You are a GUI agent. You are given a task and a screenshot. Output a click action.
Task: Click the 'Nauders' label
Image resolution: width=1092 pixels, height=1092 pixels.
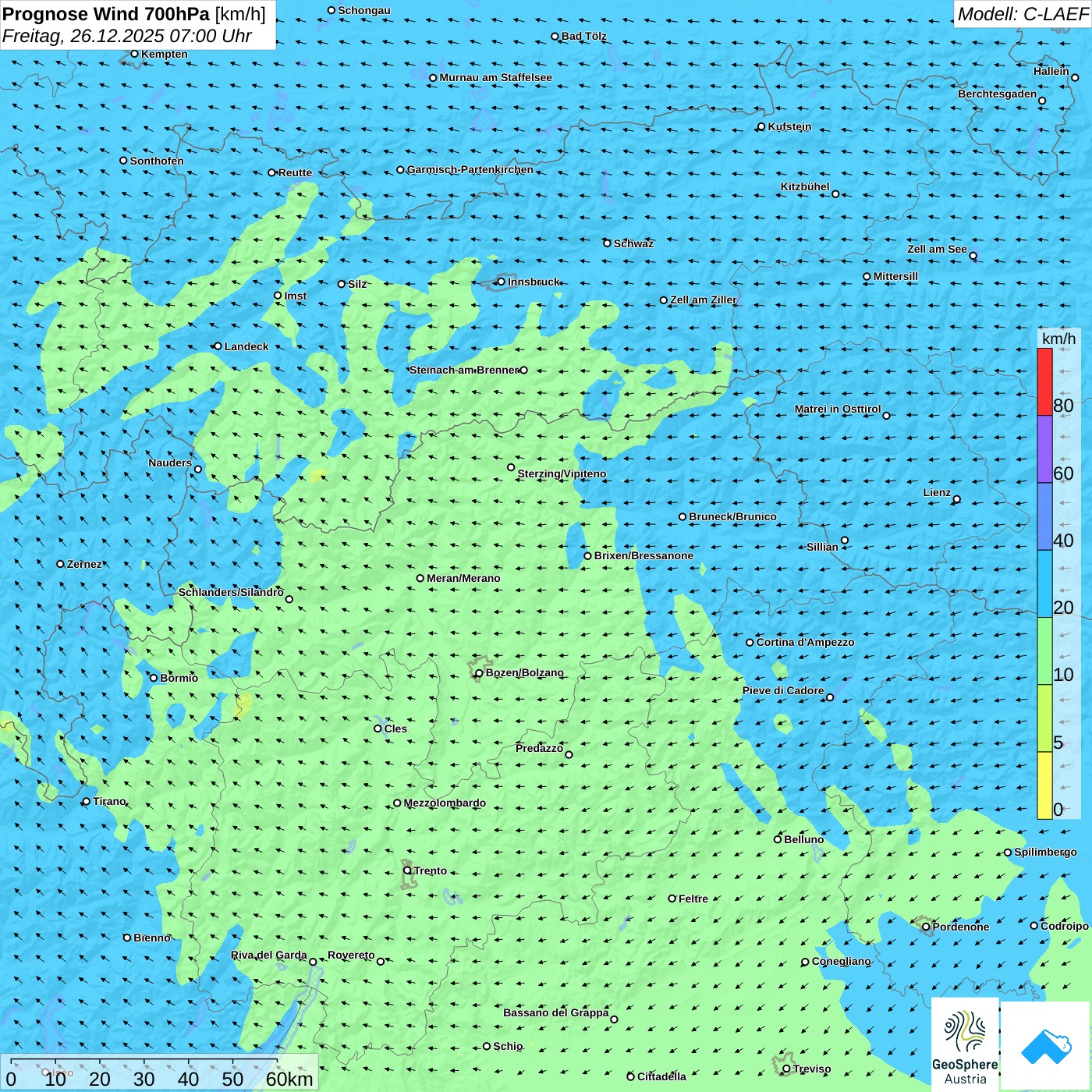170,463
